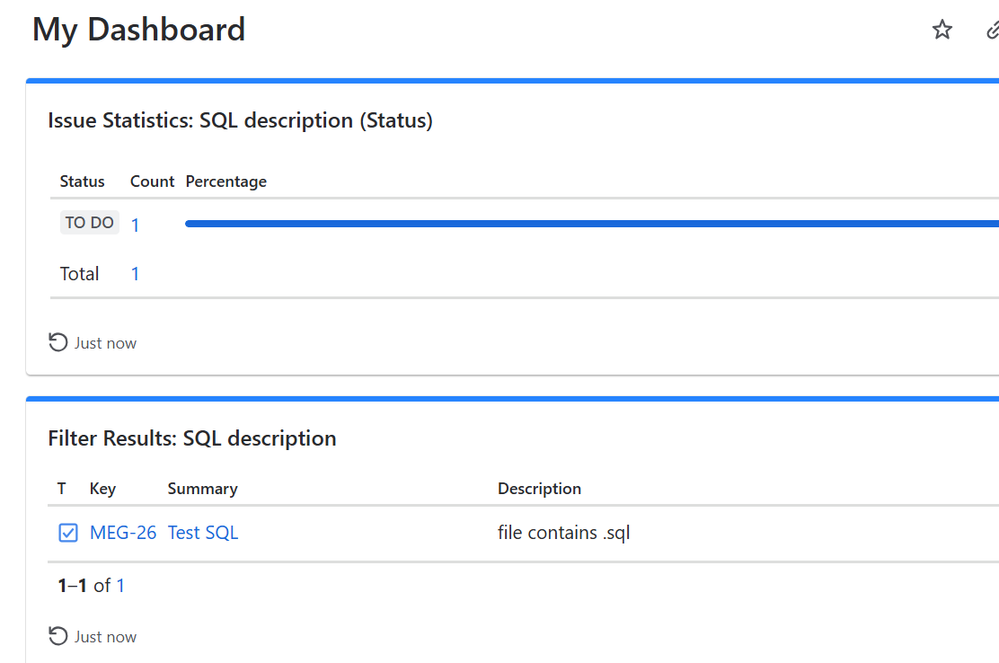Sort results by Summary column
Image resolution: width=999 pixels, height=663 pixels.
(x=202, y=489)
